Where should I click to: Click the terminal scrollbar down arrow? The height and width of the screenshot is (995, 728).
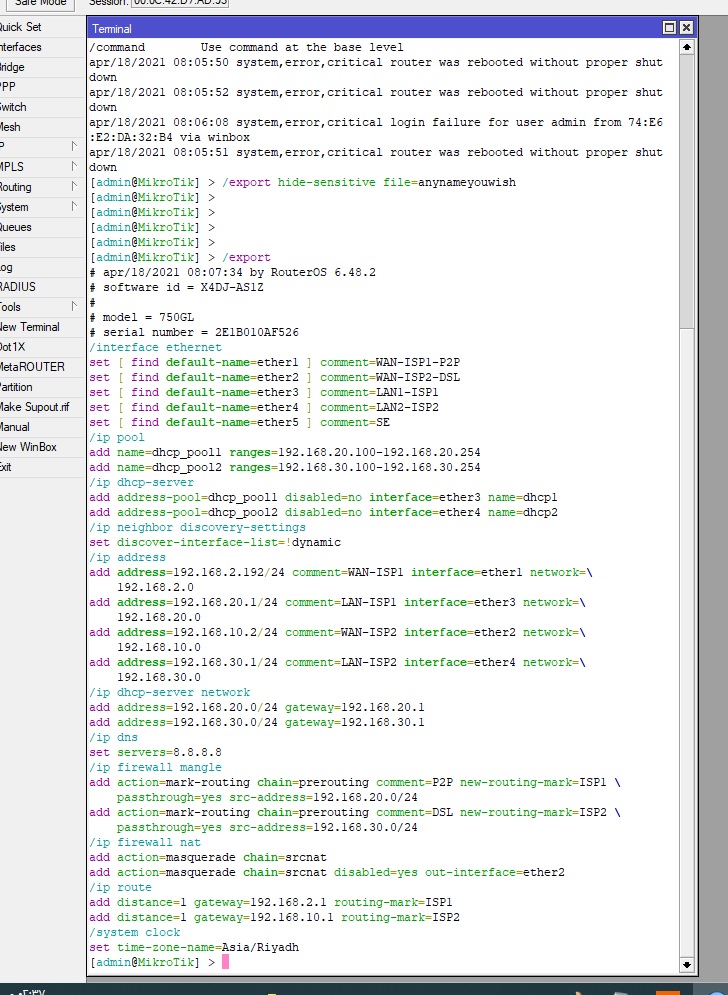tap(686, 965)
